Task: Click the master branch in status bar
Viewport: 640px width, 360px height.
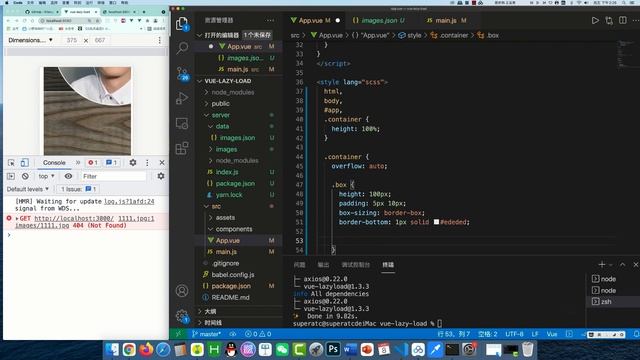Action: [206, 334]
